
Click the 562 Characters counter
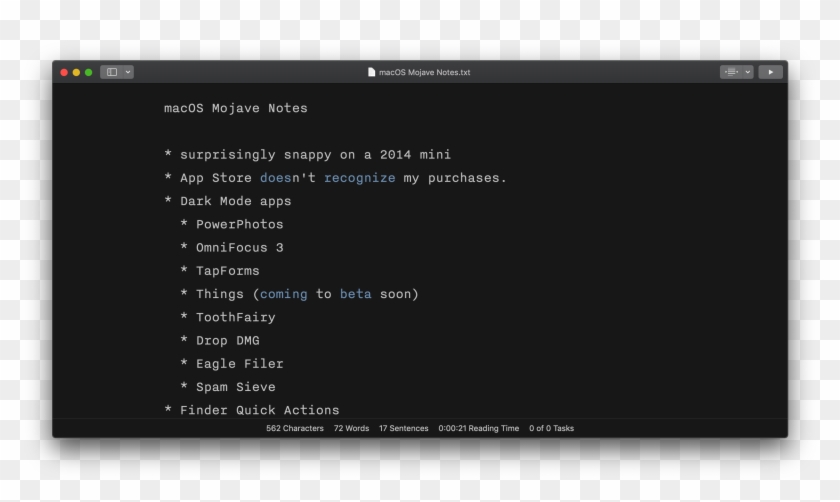pos(294,428)
